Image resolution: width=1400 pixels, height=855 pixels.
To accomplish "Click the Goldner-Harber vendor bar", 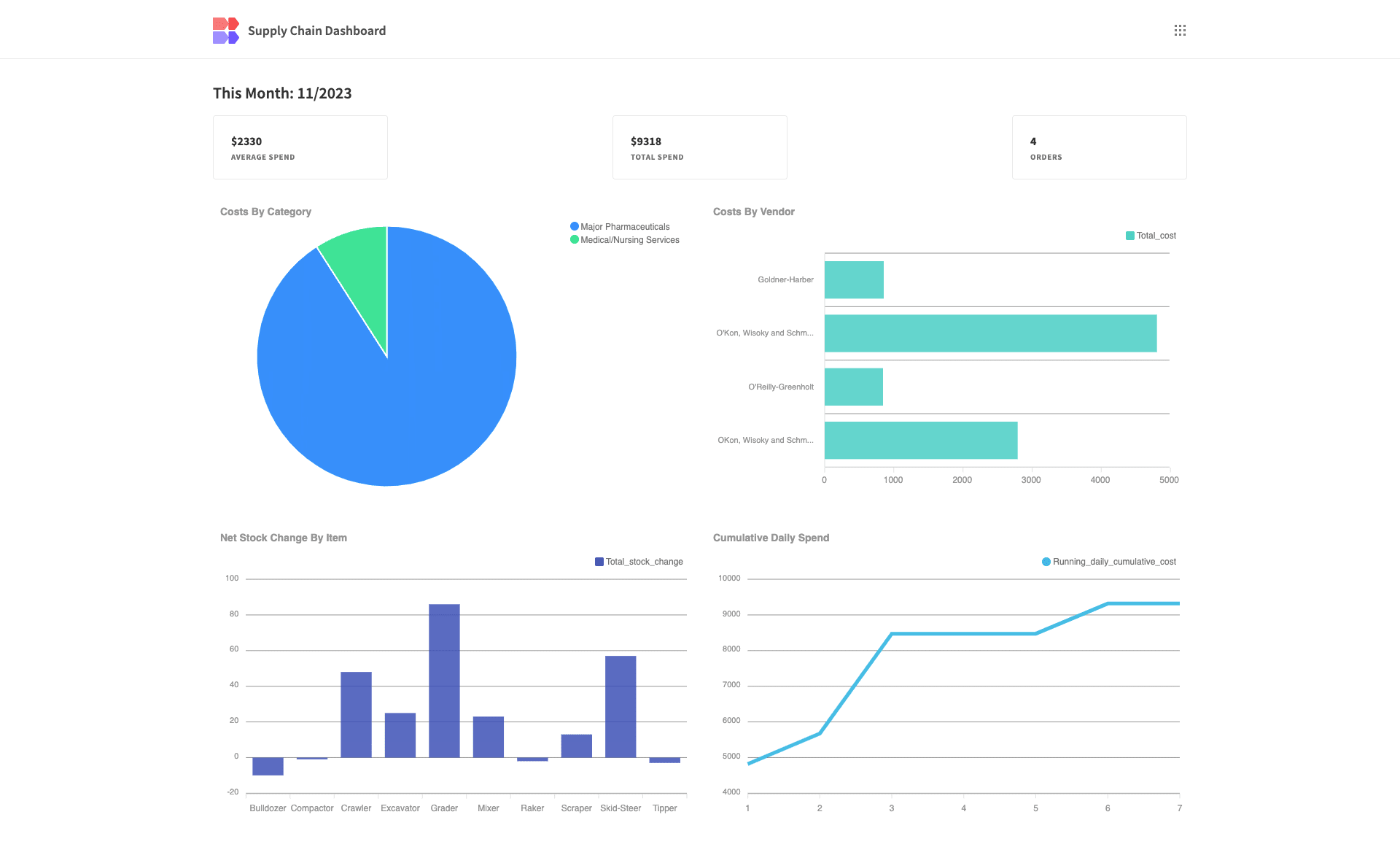I will point(854,280).
